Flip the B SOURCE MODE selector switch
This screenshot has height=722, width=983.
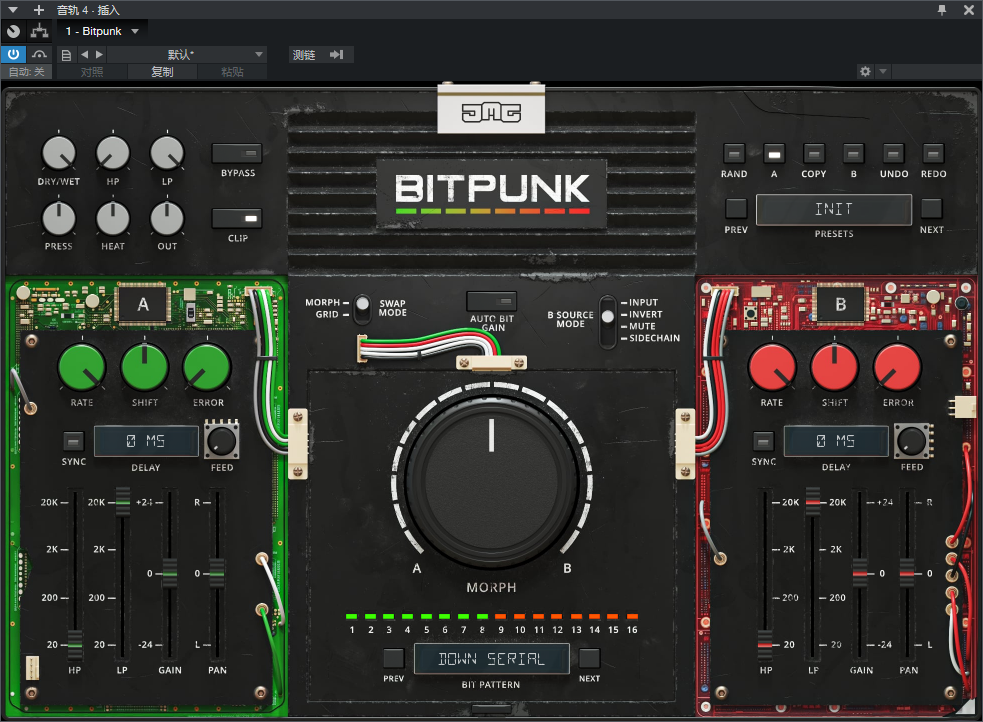coord(607,322)
